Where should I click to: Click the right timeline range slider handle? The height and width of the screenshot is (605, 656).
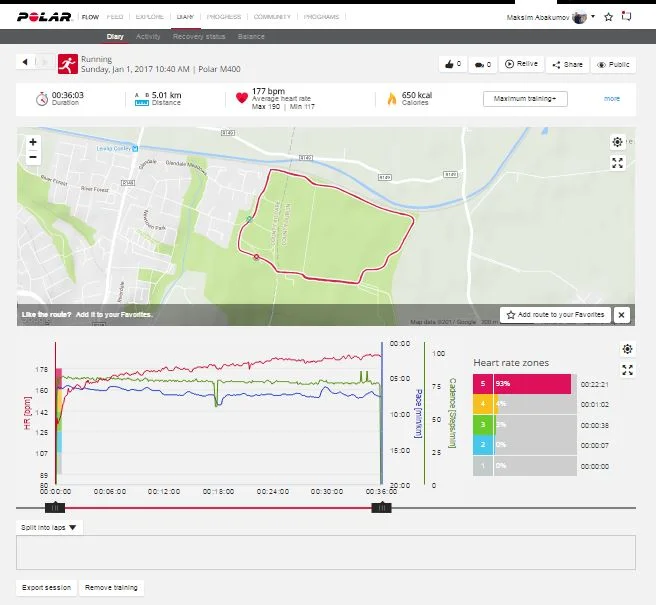[x=381, y=508]
